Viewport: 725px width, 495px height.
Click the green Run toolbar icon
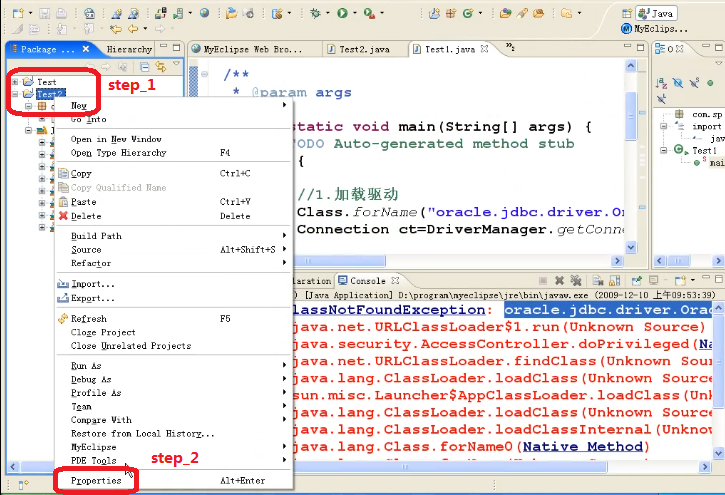point(342,13)
